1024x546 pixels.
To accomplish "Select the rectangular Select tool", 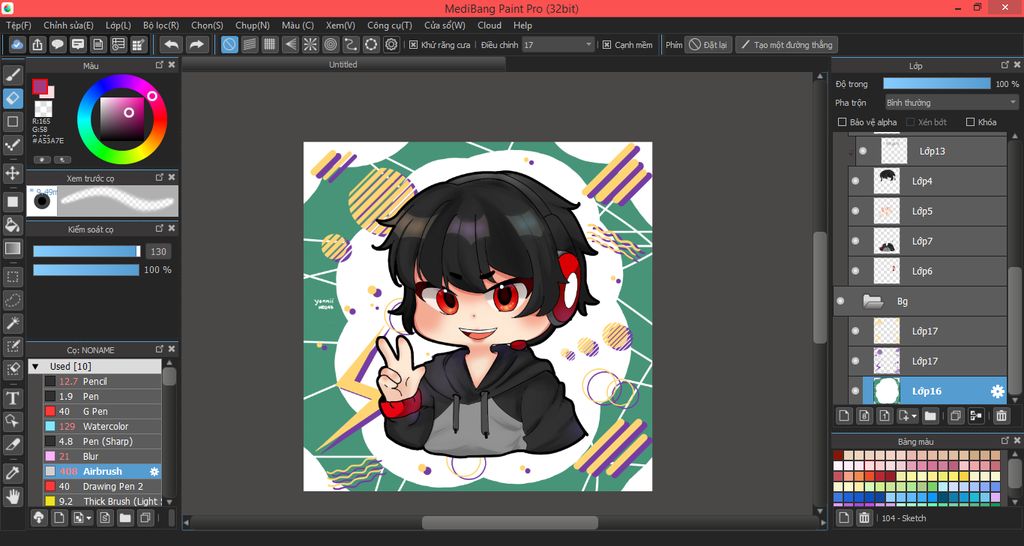I will tap(12, 277).
